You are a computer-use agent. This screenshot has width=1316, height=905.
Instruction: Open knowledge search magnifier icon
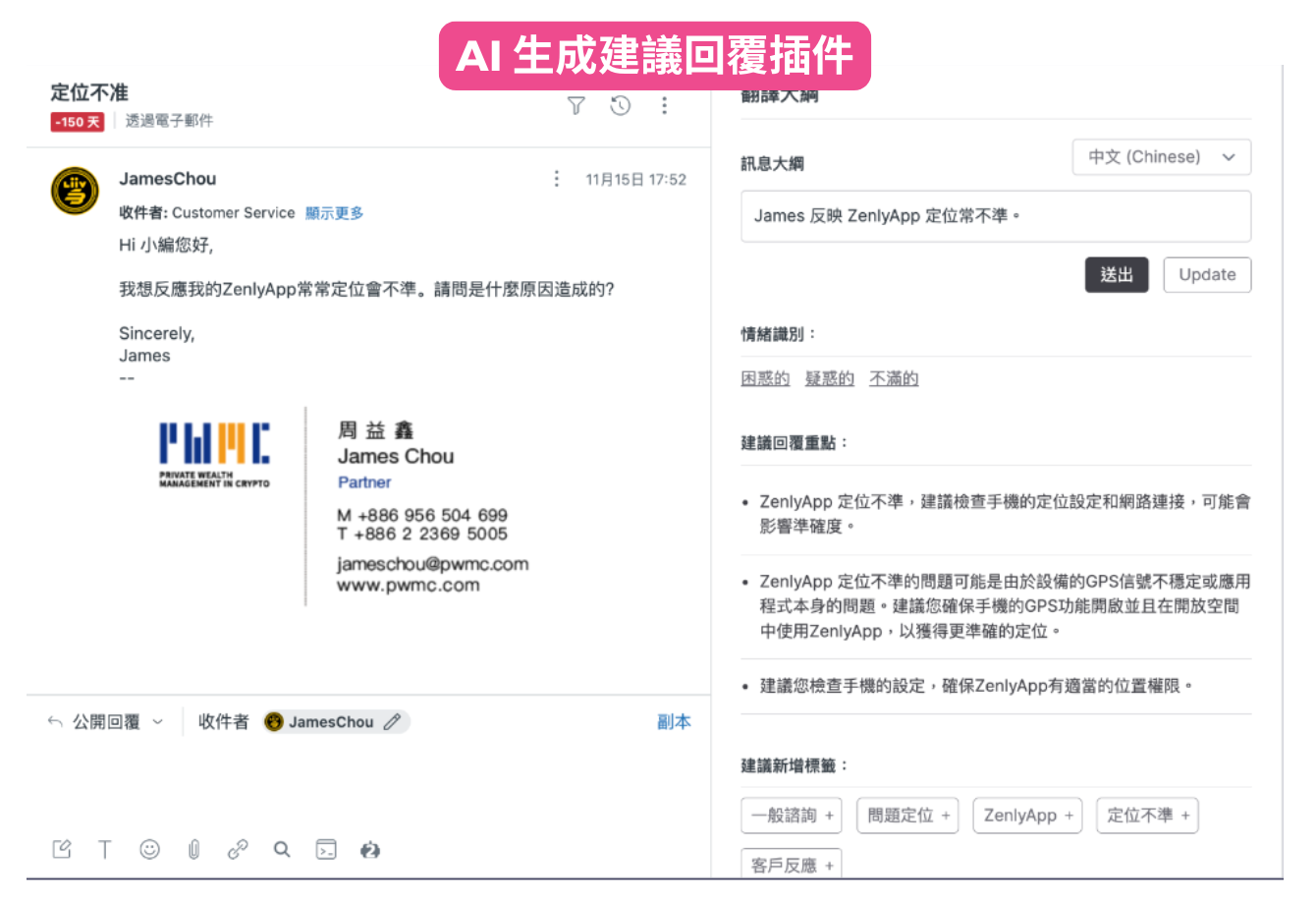[x=282, y=850]
